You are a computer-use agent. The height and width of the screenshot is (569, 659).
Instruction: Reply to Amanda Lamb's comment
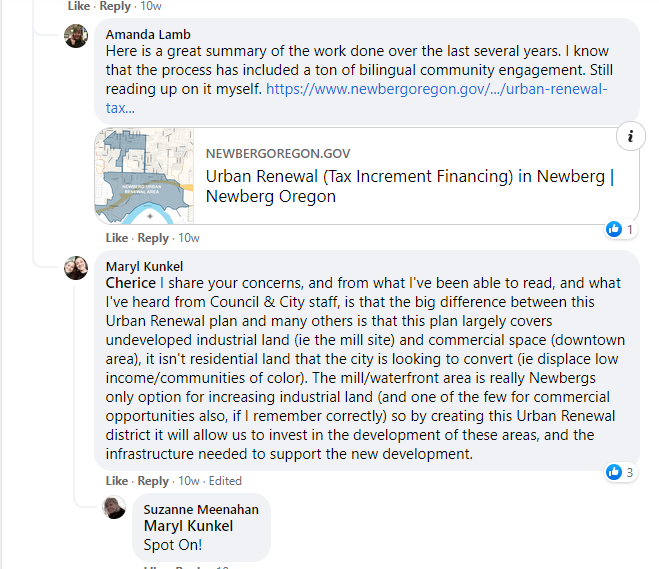[153, 238]
